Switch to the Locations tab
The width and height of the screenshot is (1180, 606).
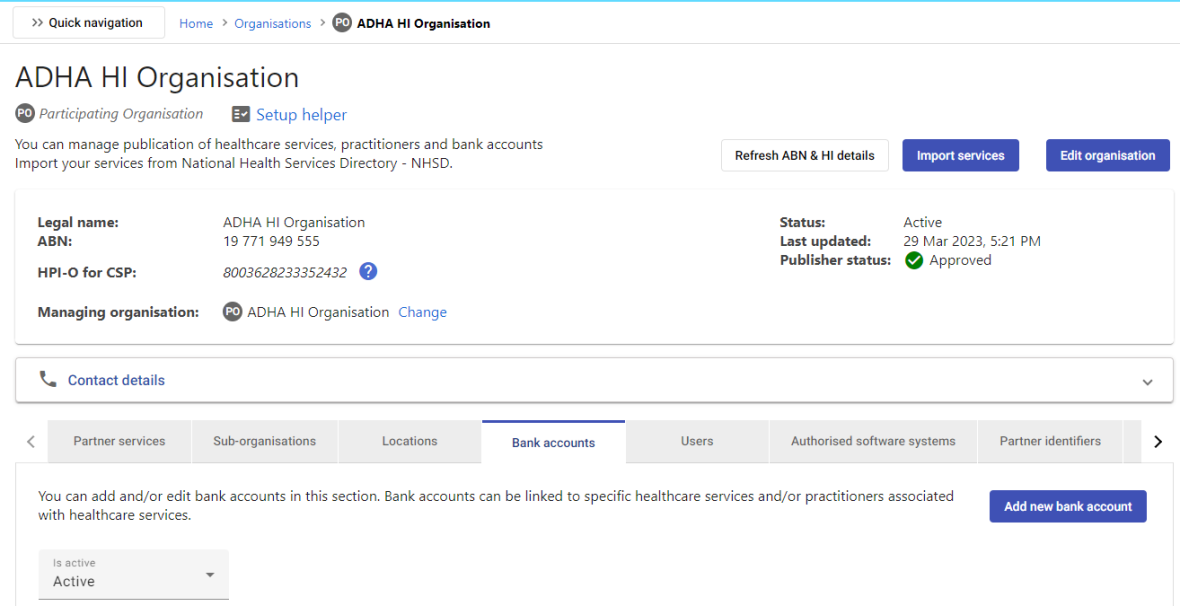pyautogui.click(x=409, y=441)
